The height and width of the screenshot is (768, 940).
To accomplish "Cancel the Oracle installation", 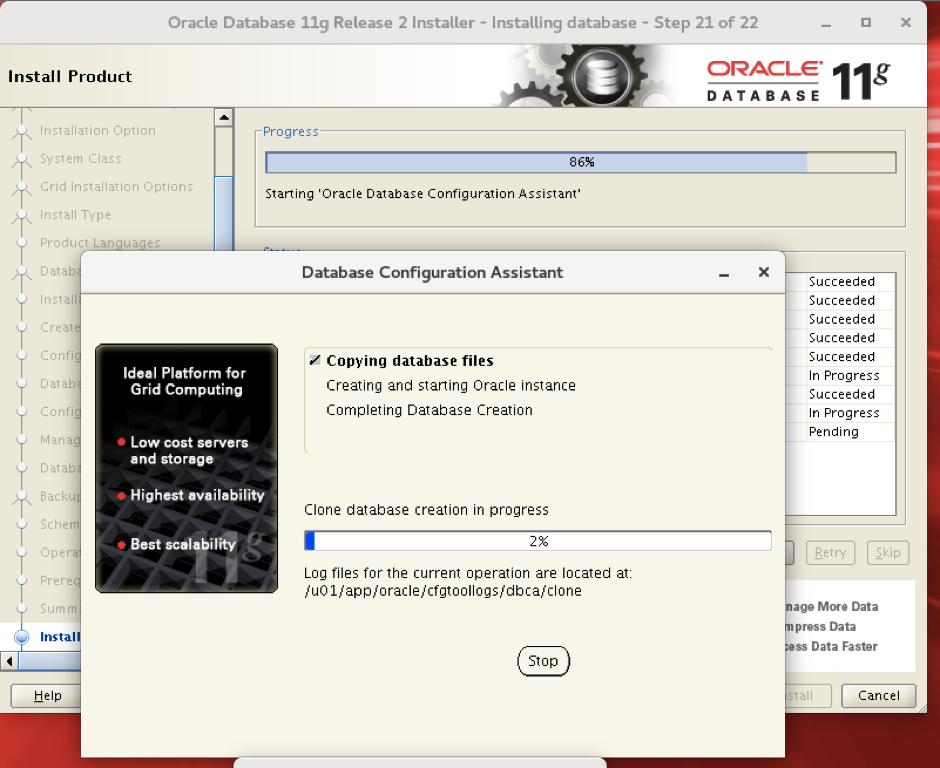I will coord(877,695).
